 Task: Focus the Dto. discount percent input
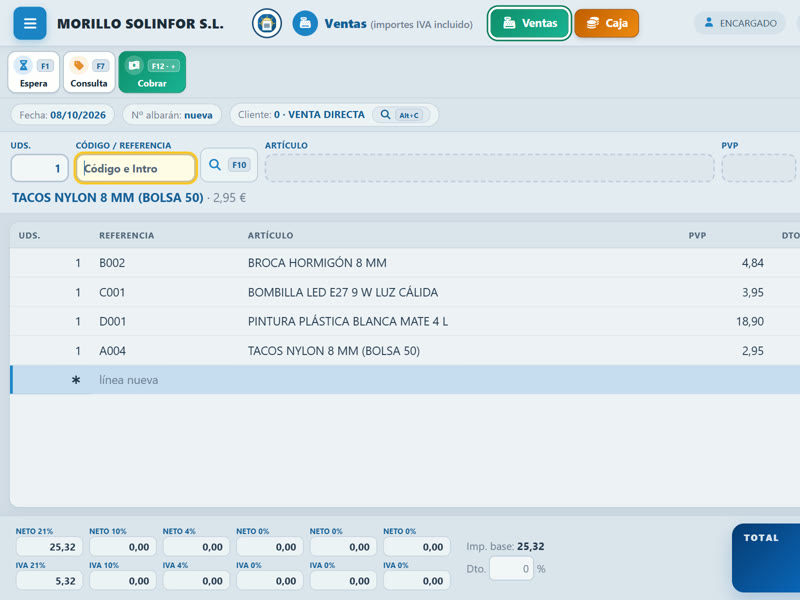pos(511,568)
